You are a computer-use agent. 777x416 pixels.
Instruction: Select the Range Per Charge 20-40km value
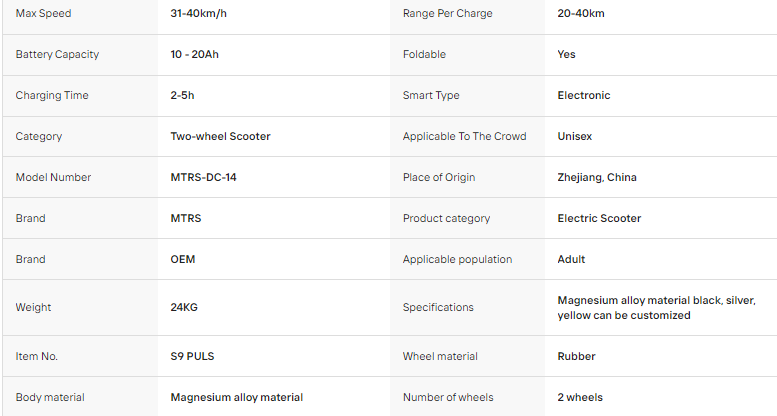[x=581, y=13]
